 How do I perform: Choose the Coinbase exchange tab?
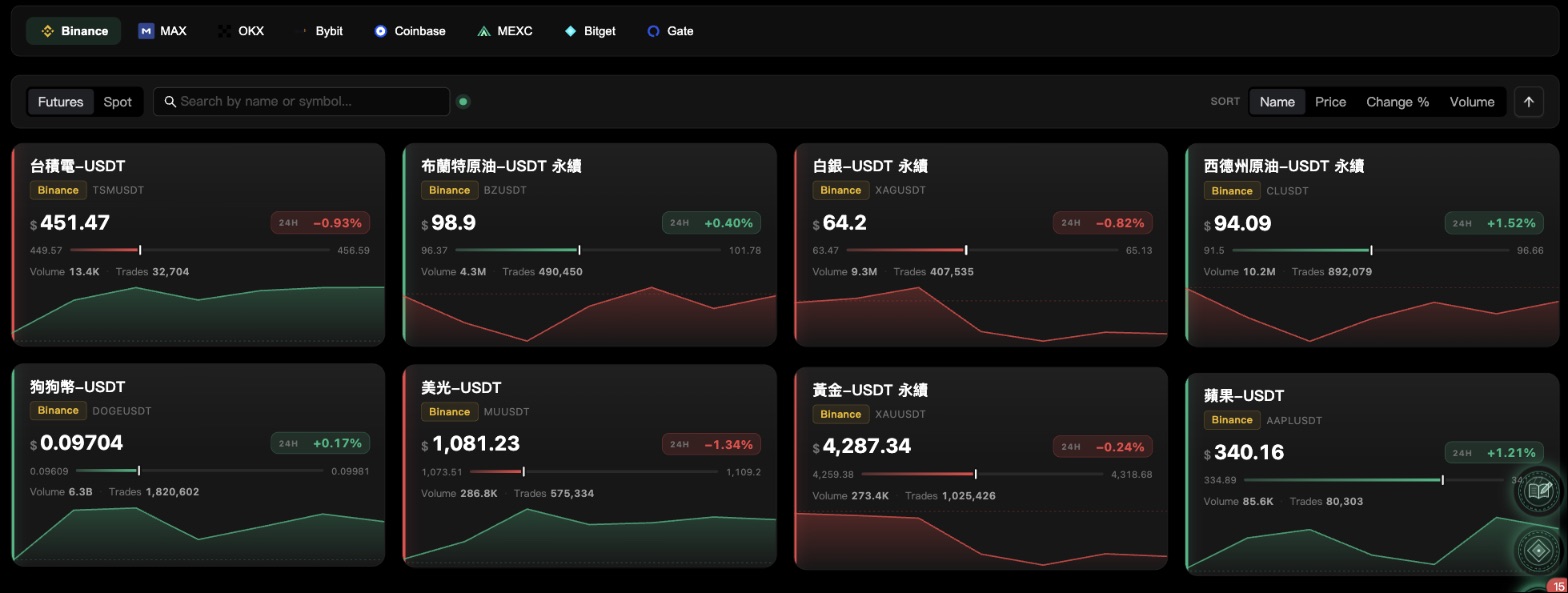click(409, 31)
